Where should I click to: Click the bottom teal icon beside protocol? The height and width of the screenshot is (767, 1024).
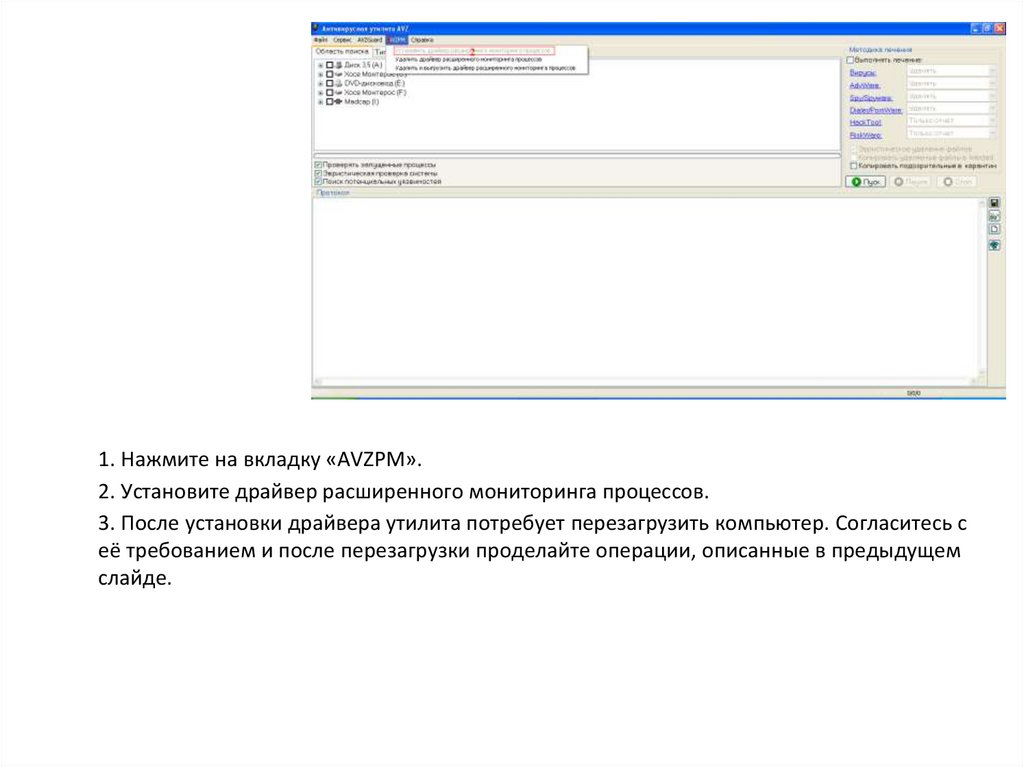click(994, 245)
